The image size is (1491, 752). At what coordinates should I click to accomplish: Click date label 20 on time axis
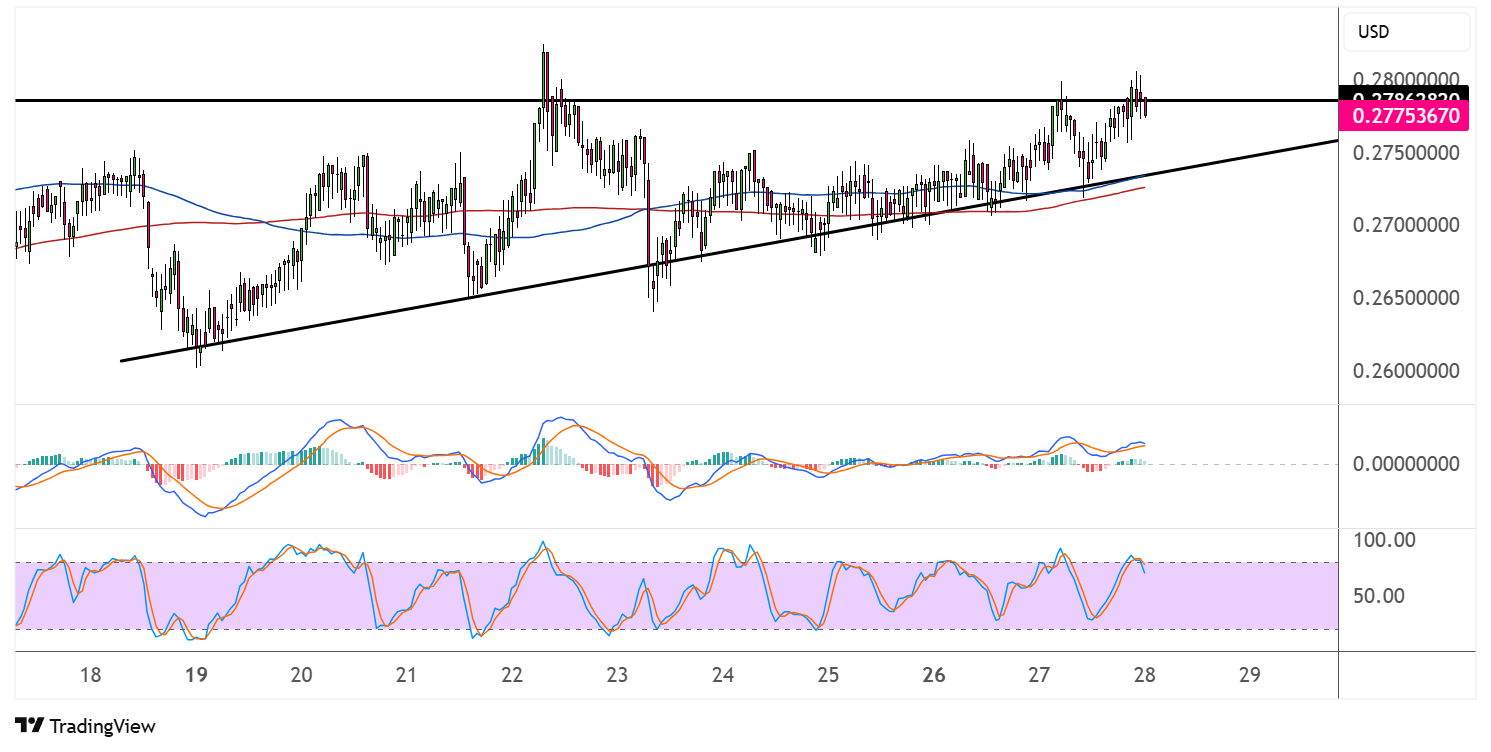301,674
